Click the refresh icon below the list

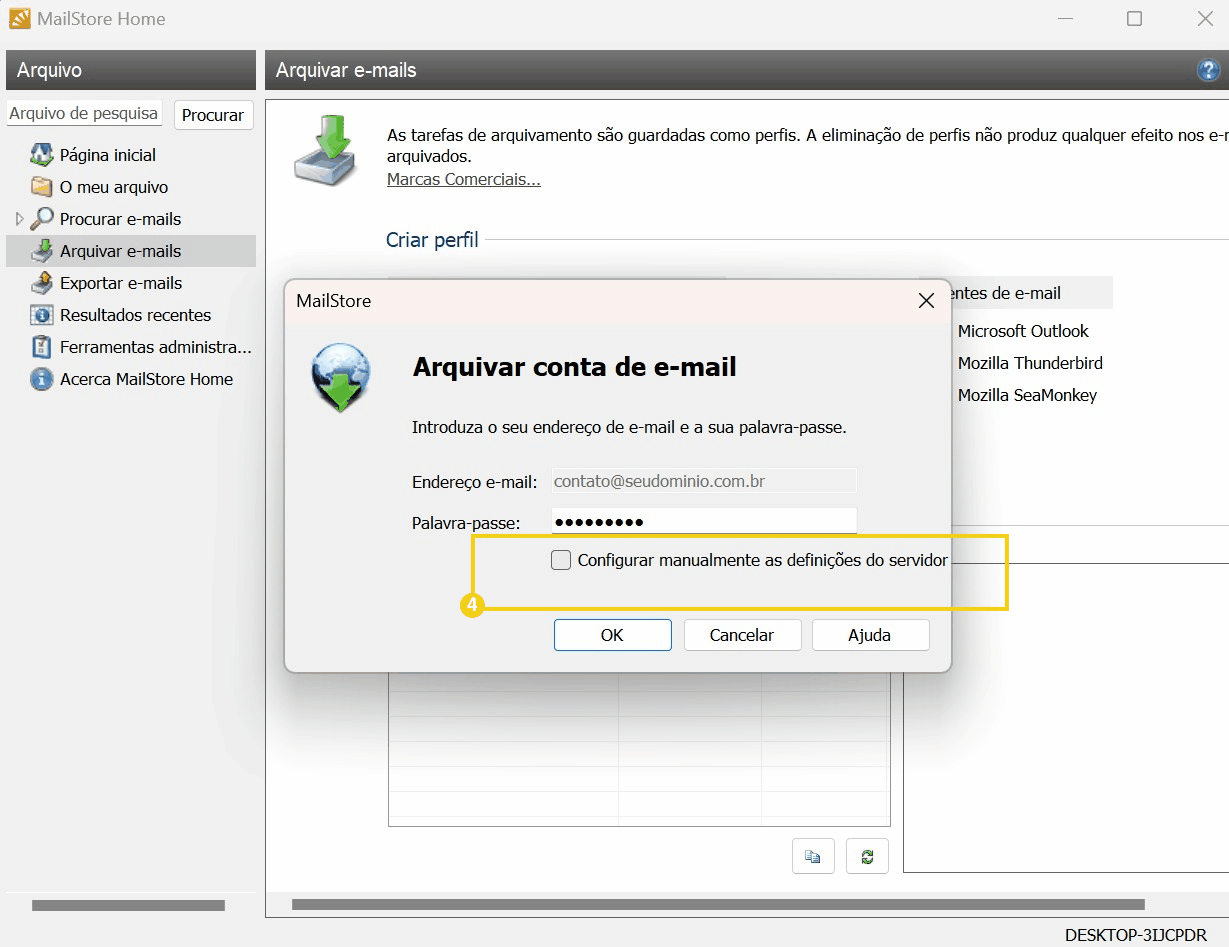click(x=867, y=856)
